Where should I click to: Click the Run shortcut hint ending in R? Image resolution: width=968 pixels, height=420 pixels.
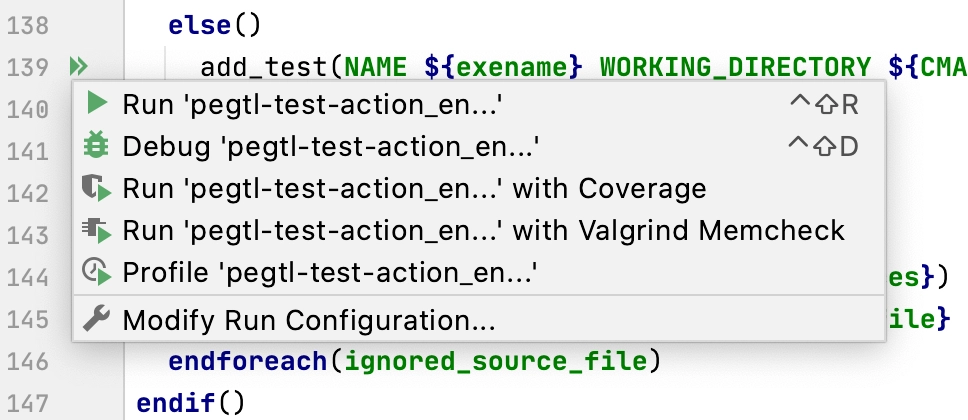click(824, 105)
